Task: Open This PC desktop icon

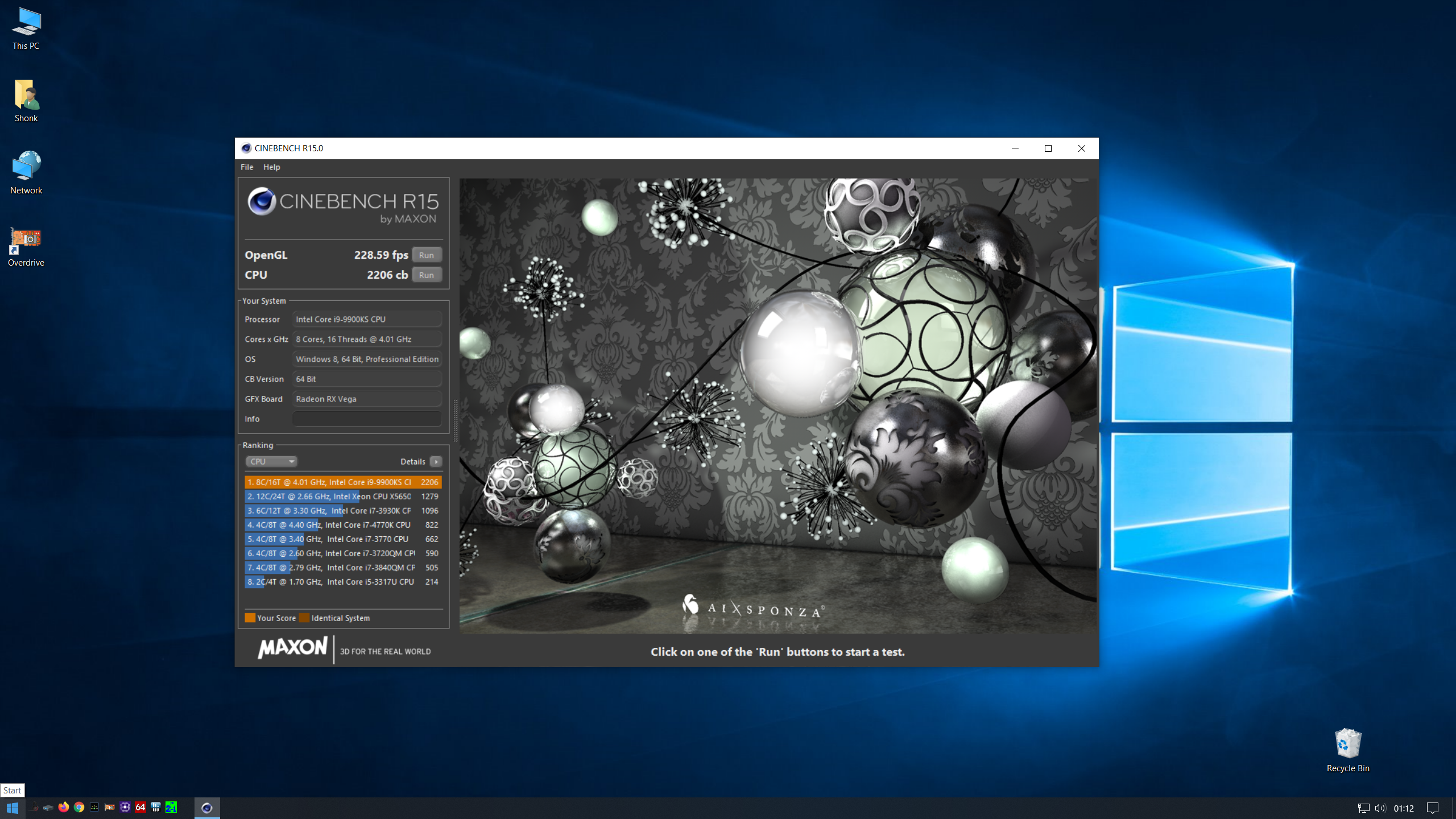Action: point(26,28)
